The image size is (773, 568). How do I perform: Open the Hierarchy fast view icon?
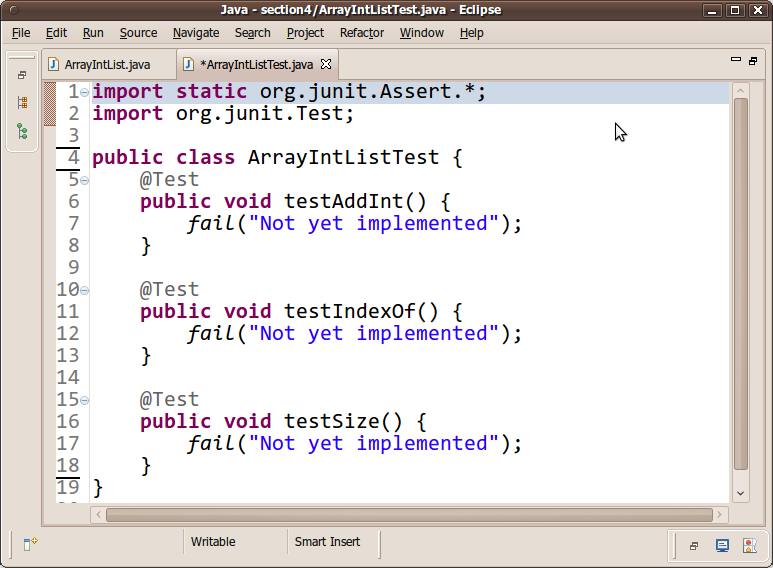(22, 131)
